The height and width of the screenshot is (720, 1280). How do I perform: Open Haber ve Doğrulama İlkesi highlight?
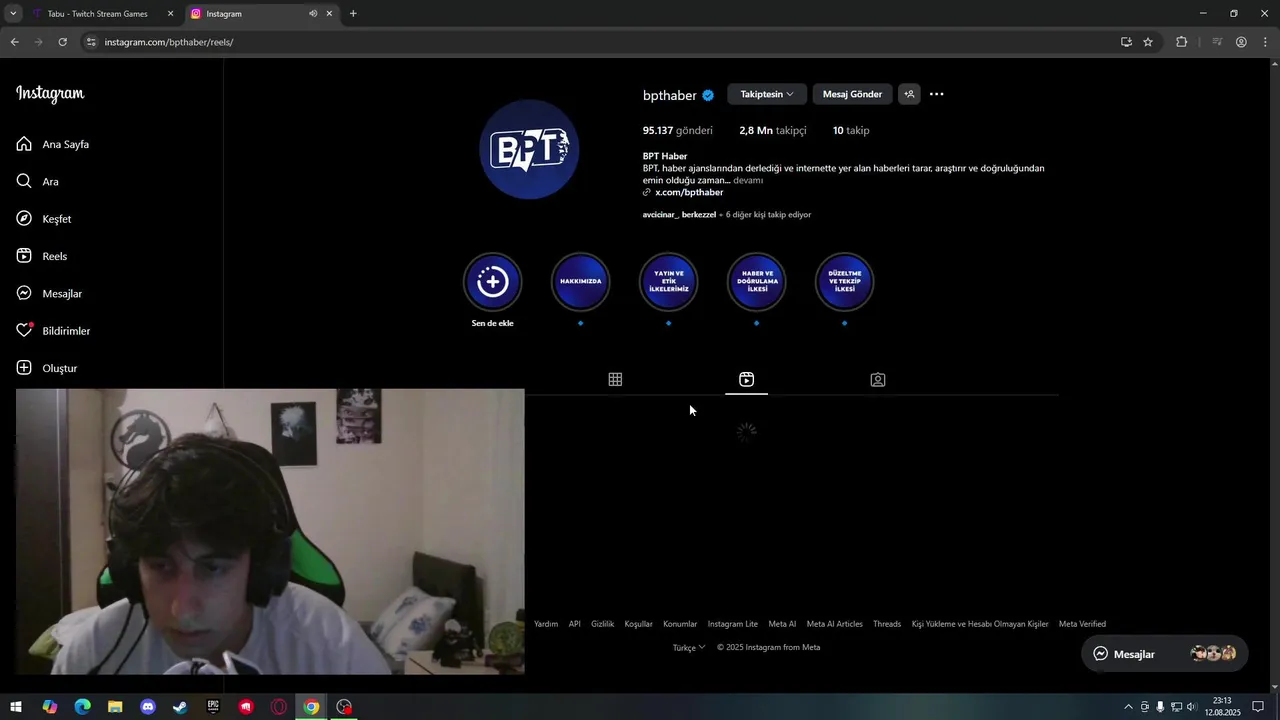click(756, 282)
